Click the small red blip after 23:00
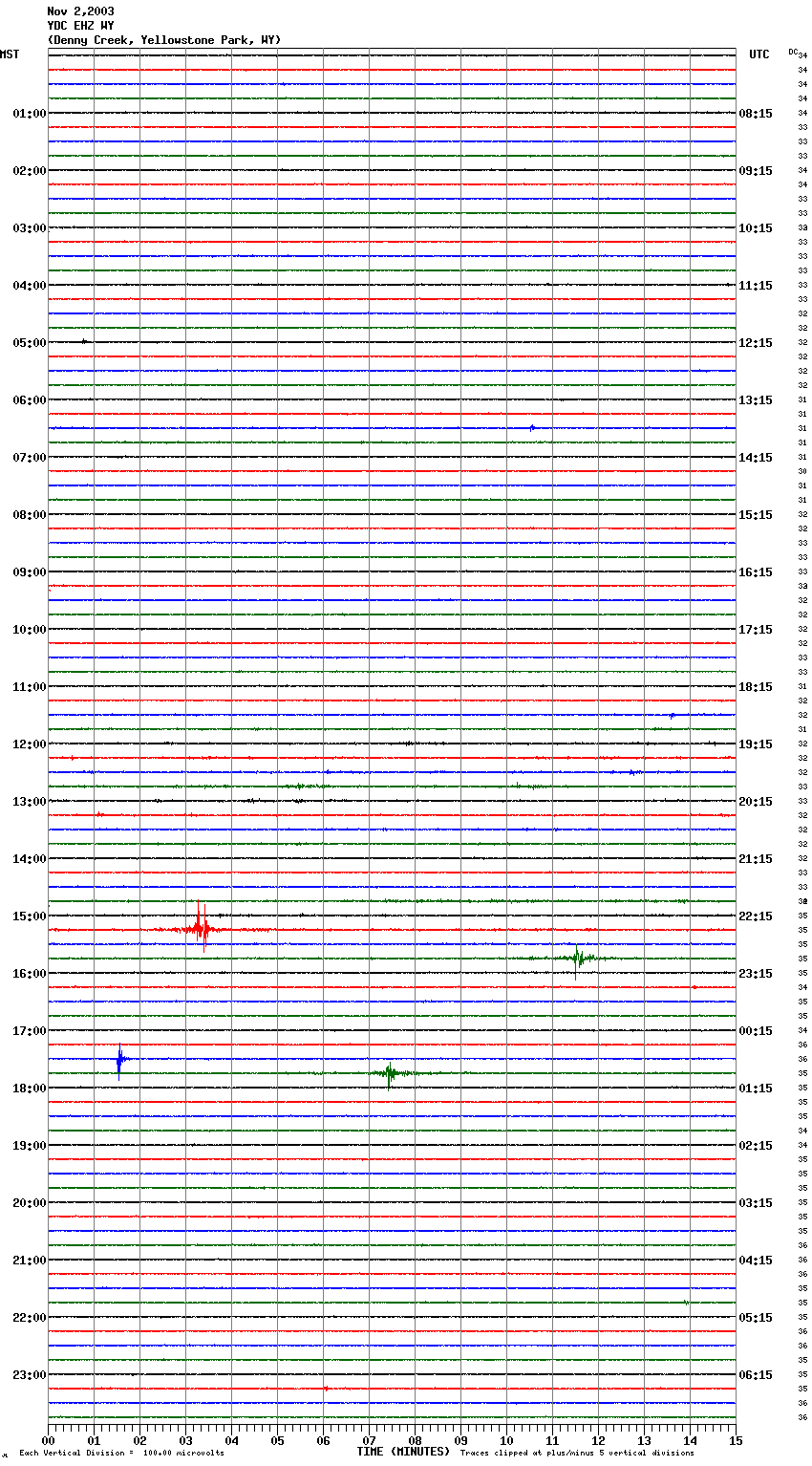 [326, 1388]
